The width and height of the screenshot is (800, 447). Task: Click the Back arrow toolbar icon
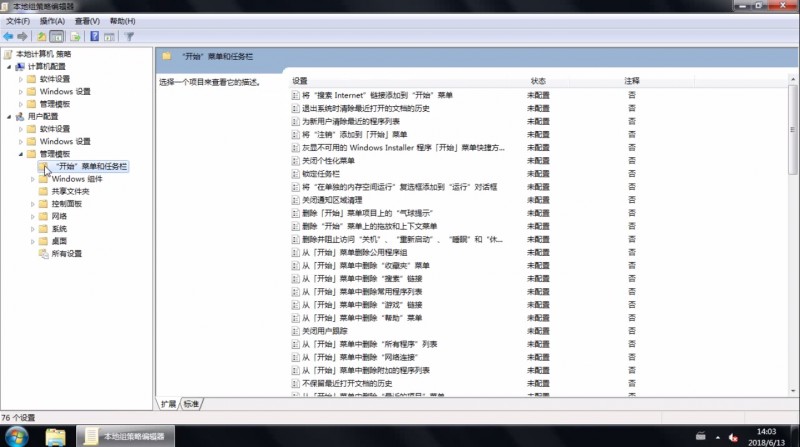8,36
